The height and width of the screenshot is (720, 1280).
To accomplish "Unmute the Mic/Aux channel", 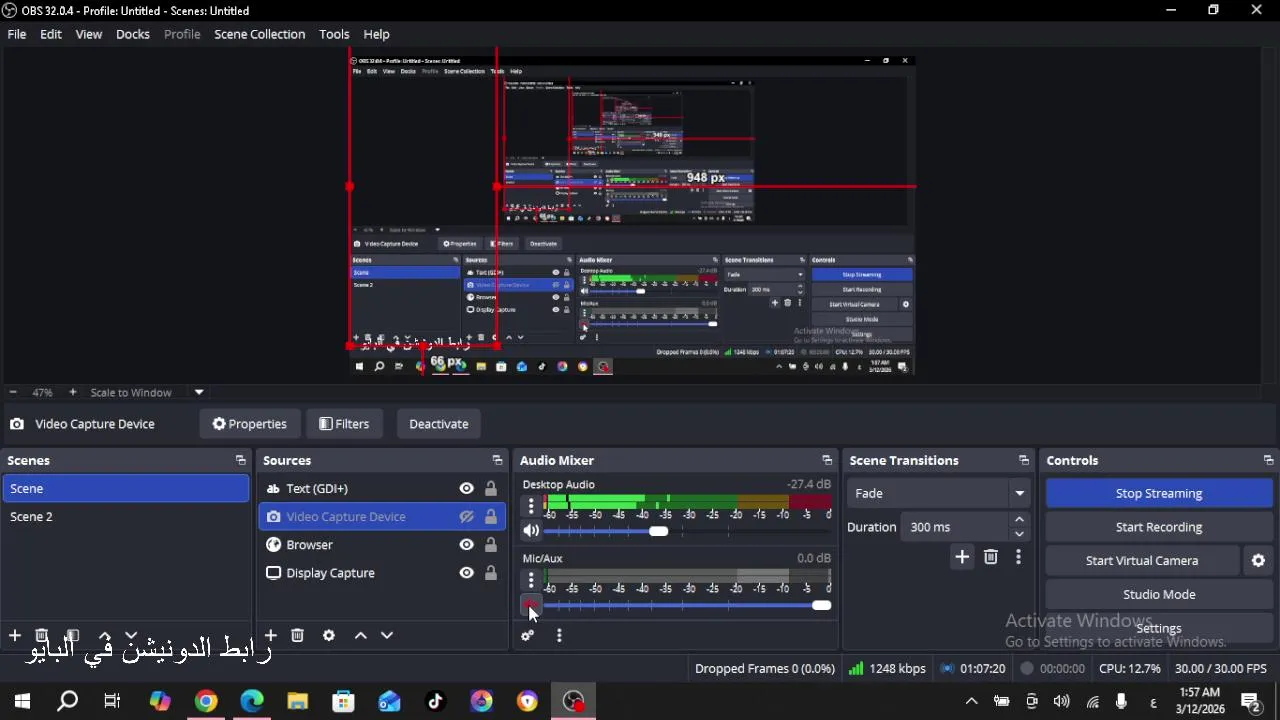I will pos(531,605).
